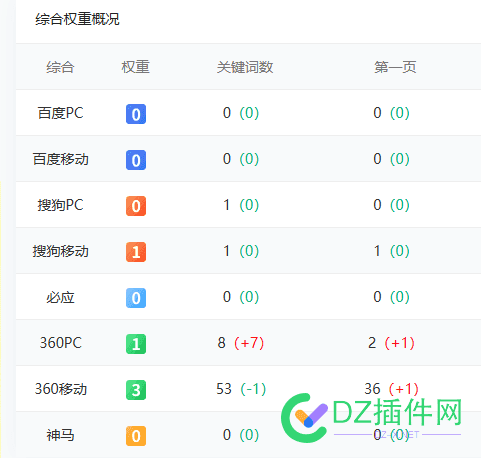Click 搜狗移动 first-page value 1 (0)

tap(391, 251)
